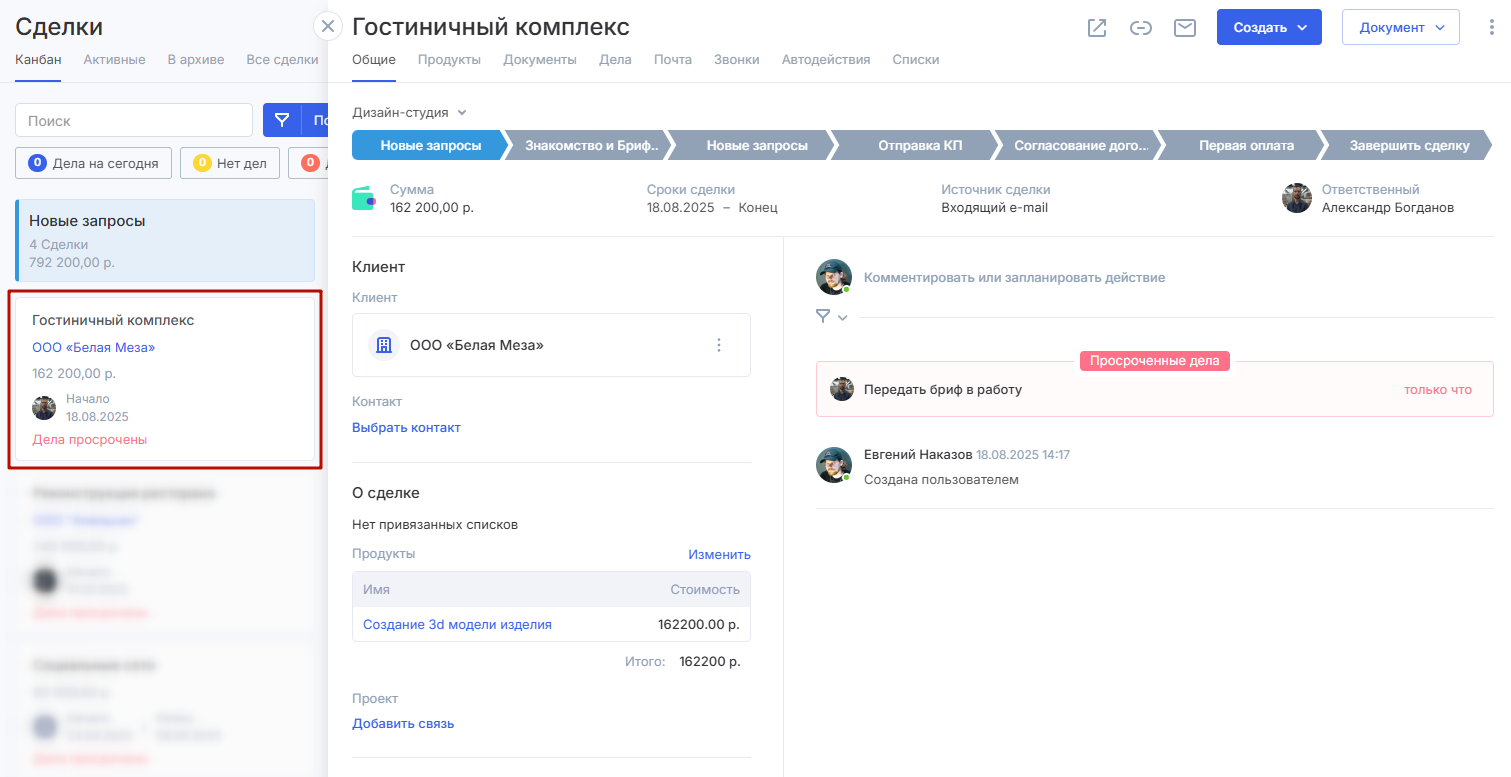Click 'Изменить' link for products
This screenshot has height=777, width=1511.
coord(718,555)
